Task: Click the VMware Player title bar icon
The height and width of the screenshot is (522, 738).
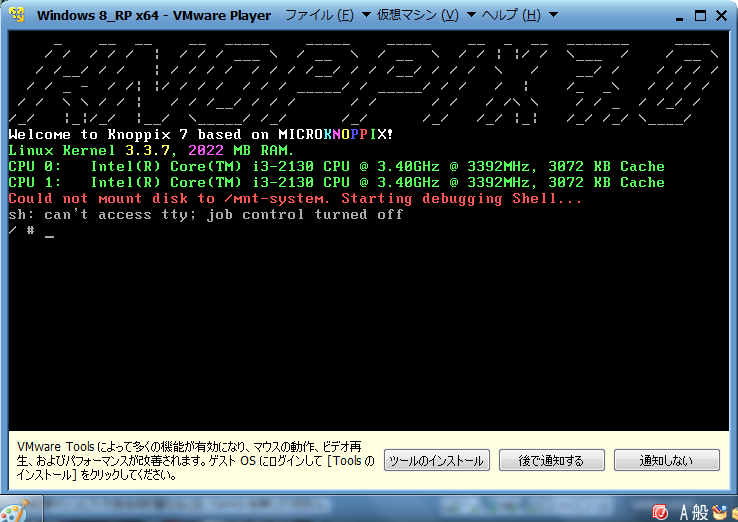Action: (x=17, y=15)
